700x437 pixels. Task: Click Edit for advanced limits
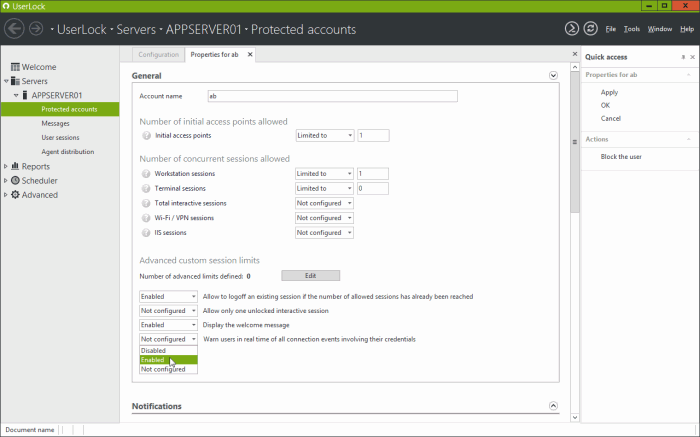click(310, 276)
